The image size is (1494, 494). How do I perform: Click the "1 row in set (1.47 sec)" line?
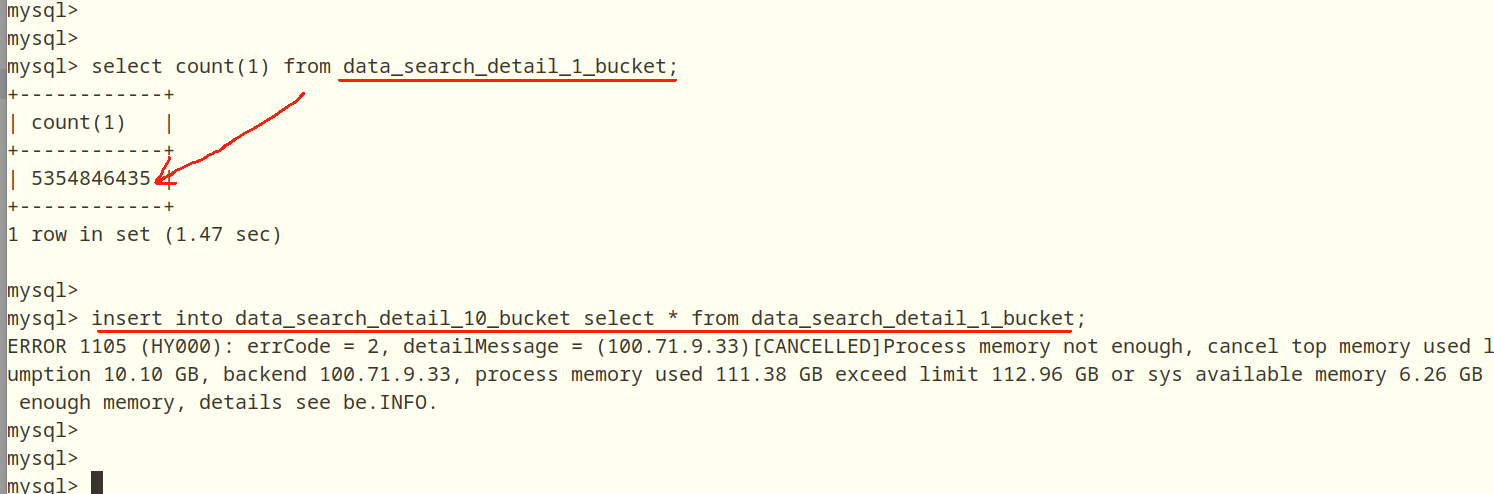click(x=145, y=235)
